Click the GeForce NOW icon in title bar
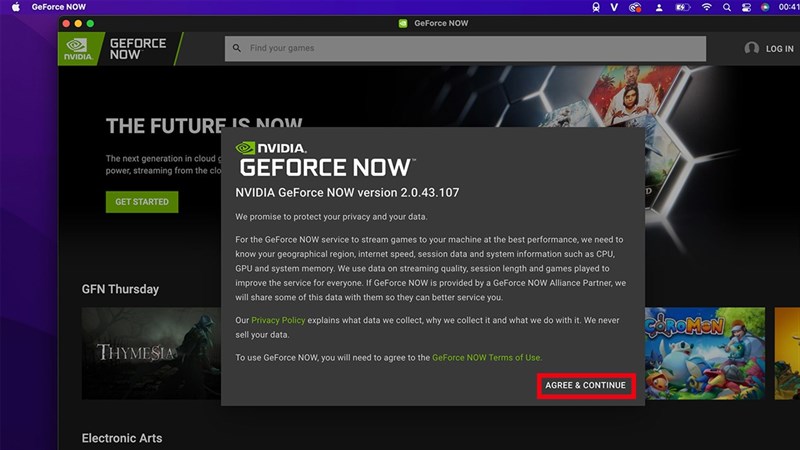 tap(403, 23)
